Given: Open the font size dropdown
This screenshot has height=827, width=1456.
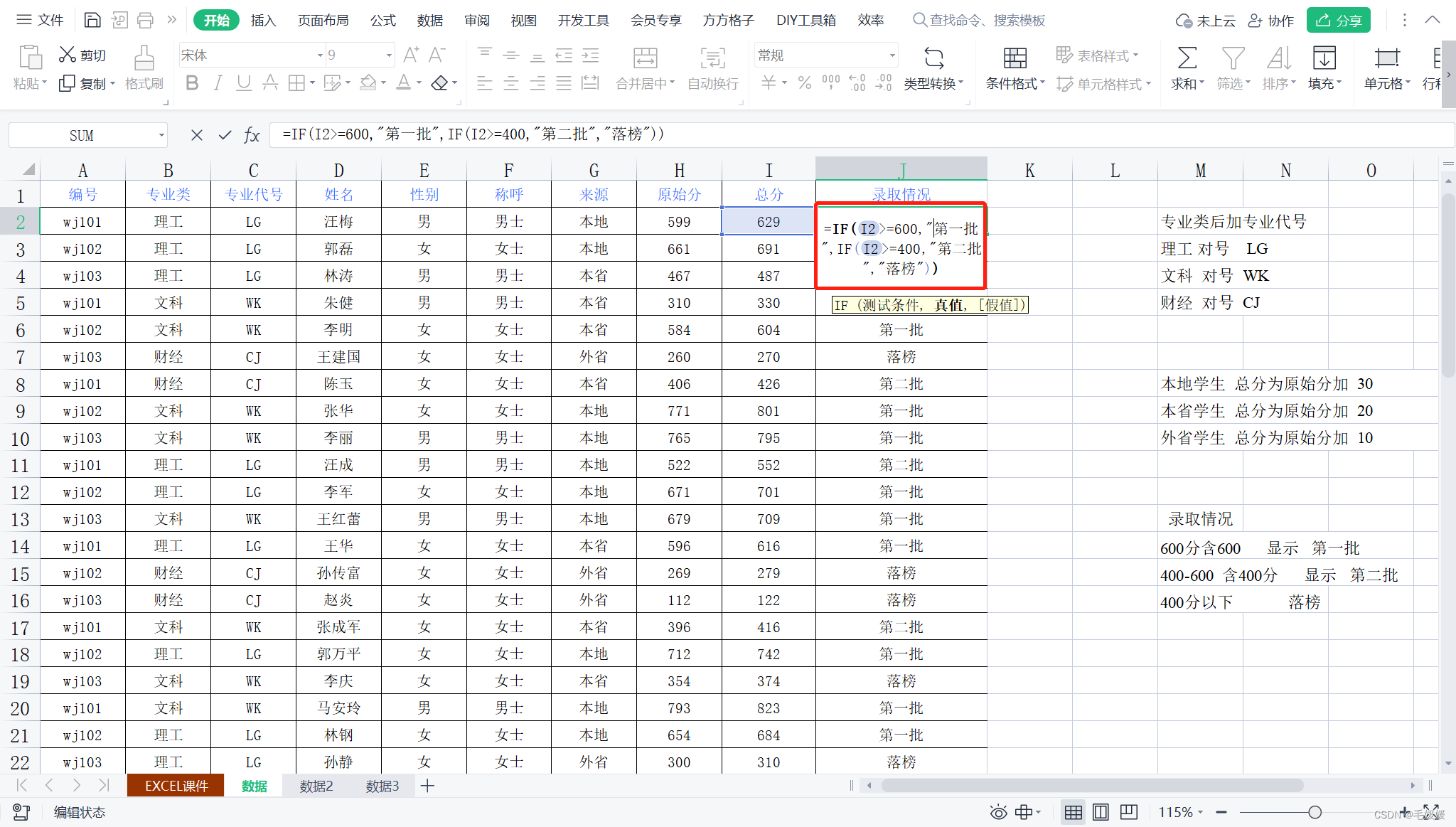Looking at the screenshot, I should click(389, 55).
